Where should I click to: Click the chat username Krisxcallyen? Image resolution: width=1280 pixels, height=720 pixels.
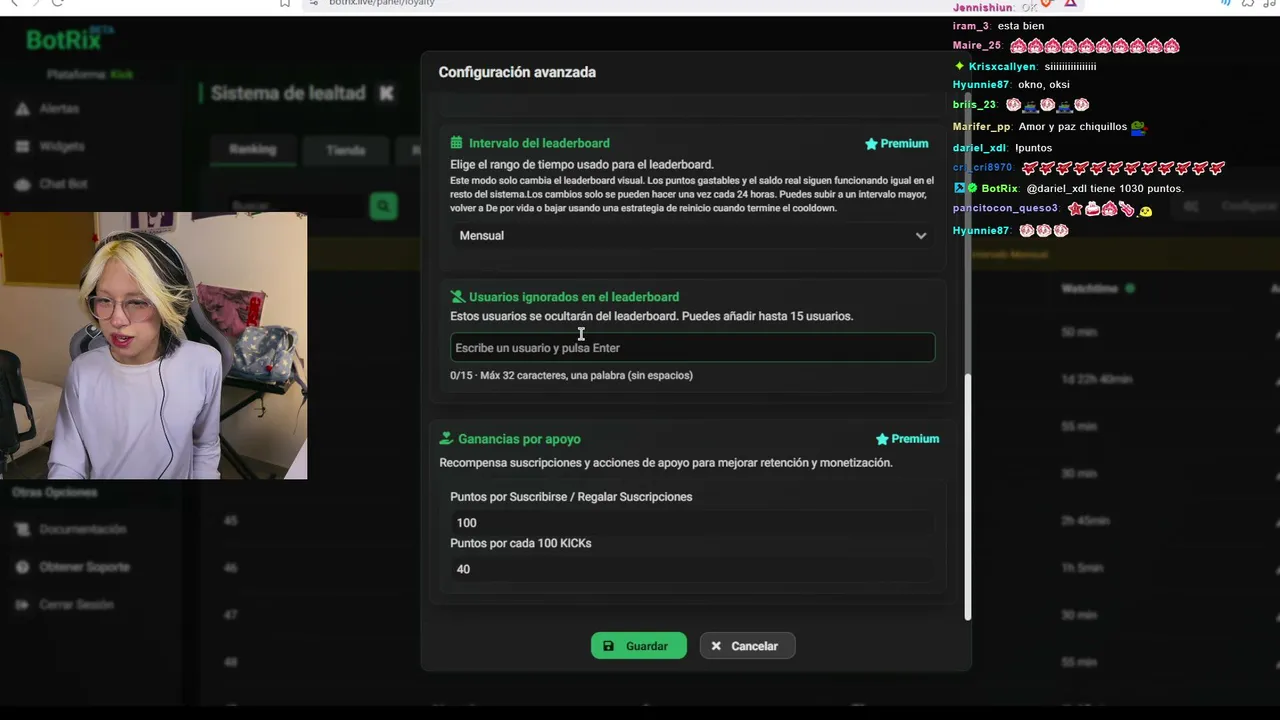tap(1003, 67)
